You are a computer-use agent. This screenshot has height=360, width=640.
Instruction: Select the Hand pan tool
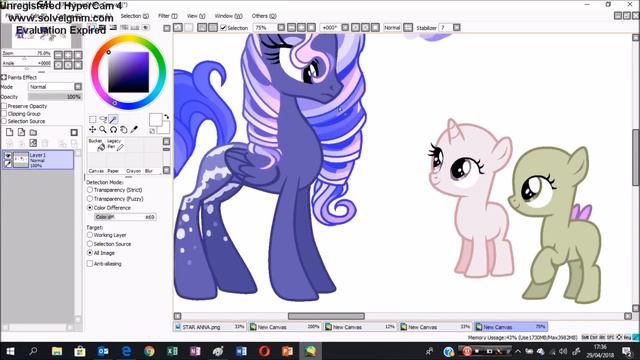point(123,129)
